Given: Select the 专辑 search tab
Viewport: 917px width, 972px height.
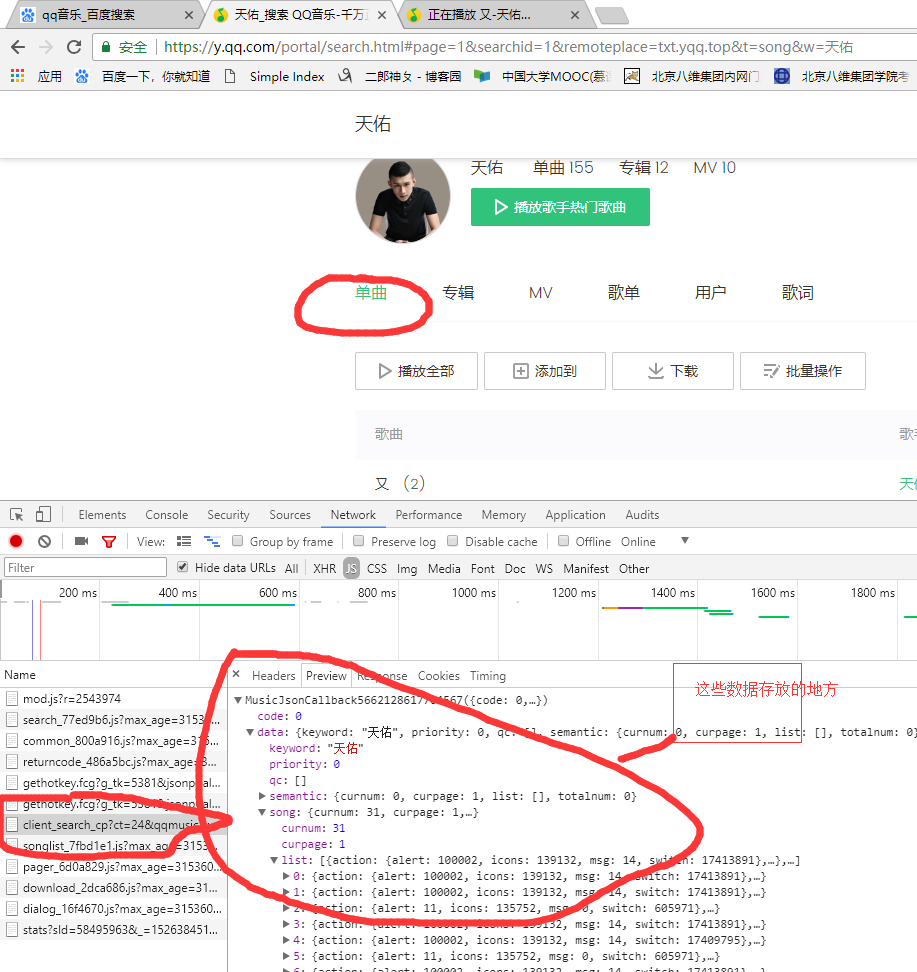Looking at the screenshot, I should pos(458,293).
